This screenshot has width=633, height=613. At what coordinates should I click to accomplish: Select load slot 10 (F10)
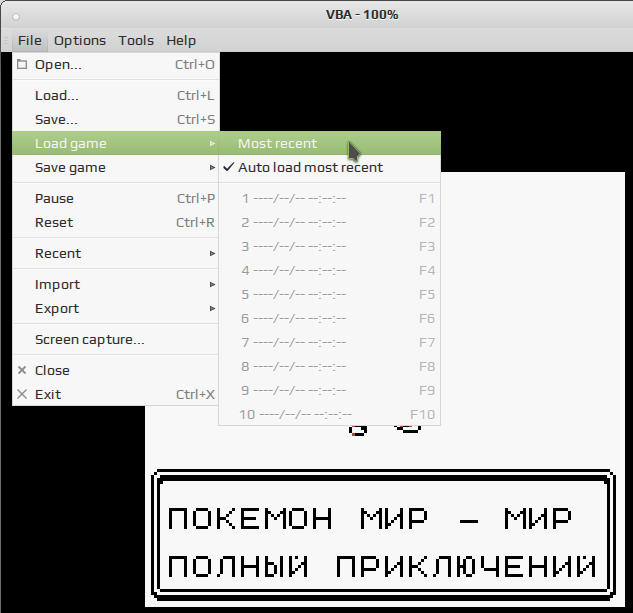pyautogui.click(x=329, y=414)
